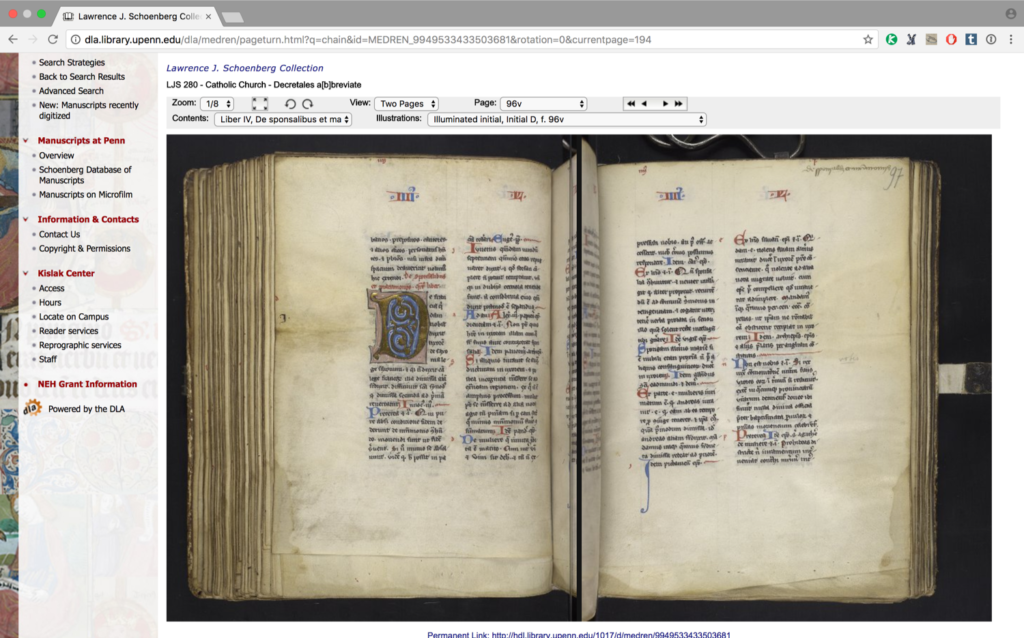The height and width of the screenshot is (638, 1024).
Task: Open the Overview link
Action: (56, 155)
